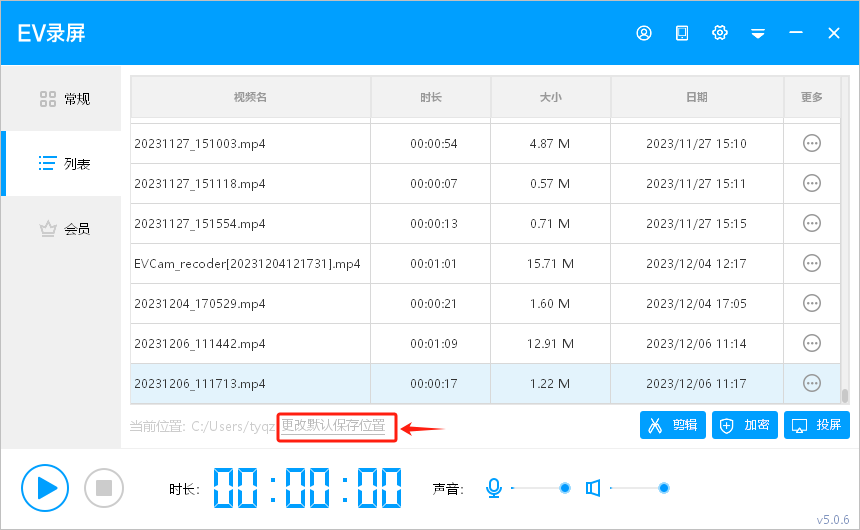Open settings via the gear icon
This screenshot has width=860, height=530.
tap(720, 33)
